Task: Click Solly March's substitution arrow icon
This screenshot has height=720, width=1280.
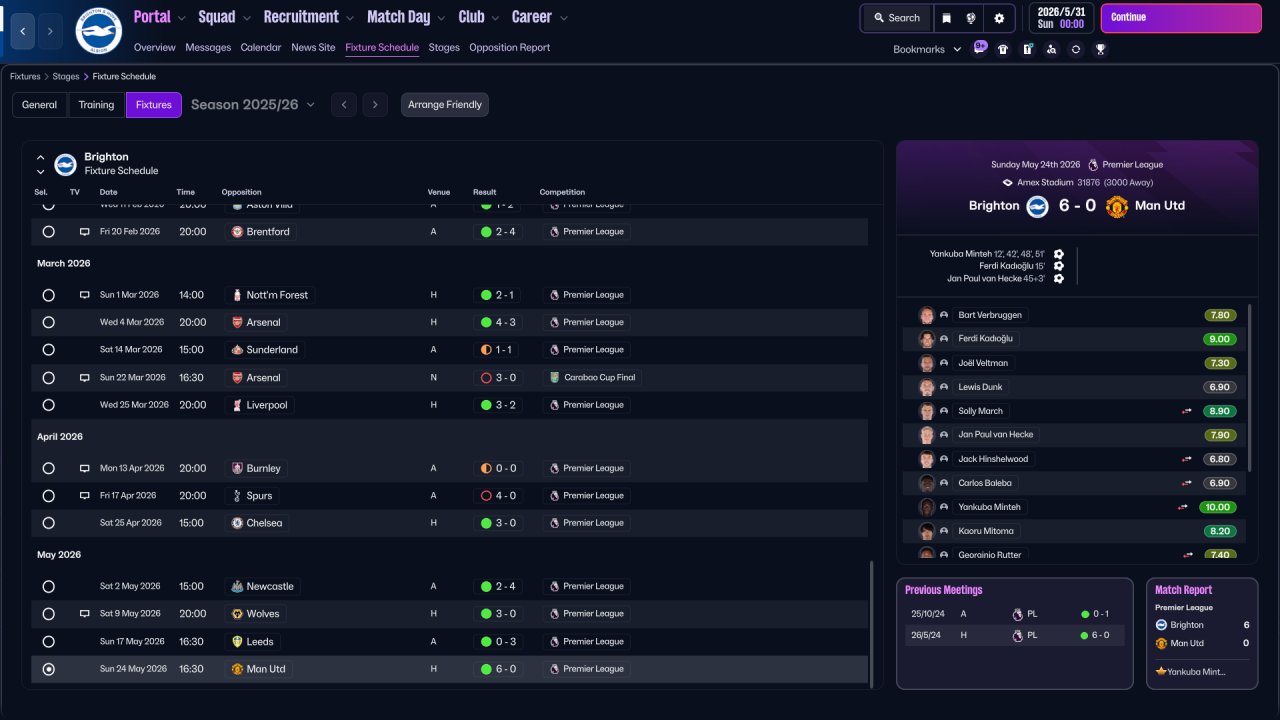Action: click(x=1187, y=411)
